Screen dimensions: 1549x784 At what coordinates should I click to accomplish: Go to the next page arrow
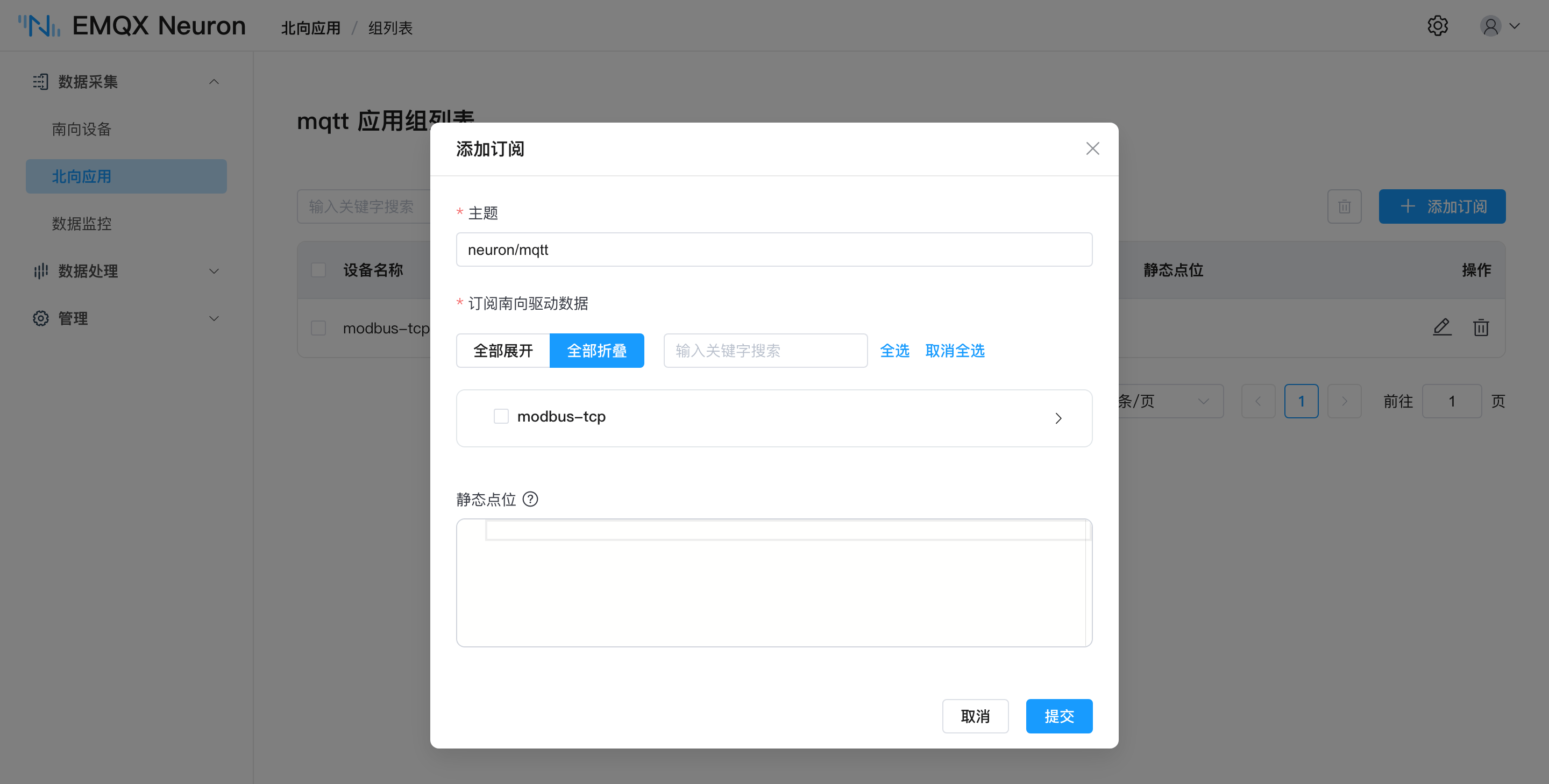tap(1344, 401)
